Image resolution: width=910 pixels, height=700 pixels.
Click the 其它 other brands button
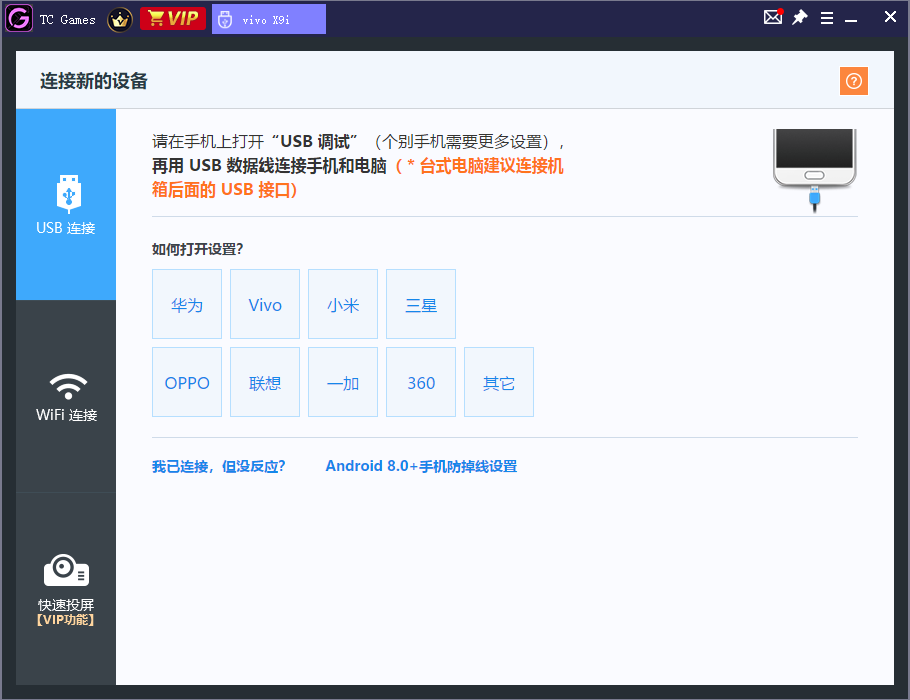point(499,382)
